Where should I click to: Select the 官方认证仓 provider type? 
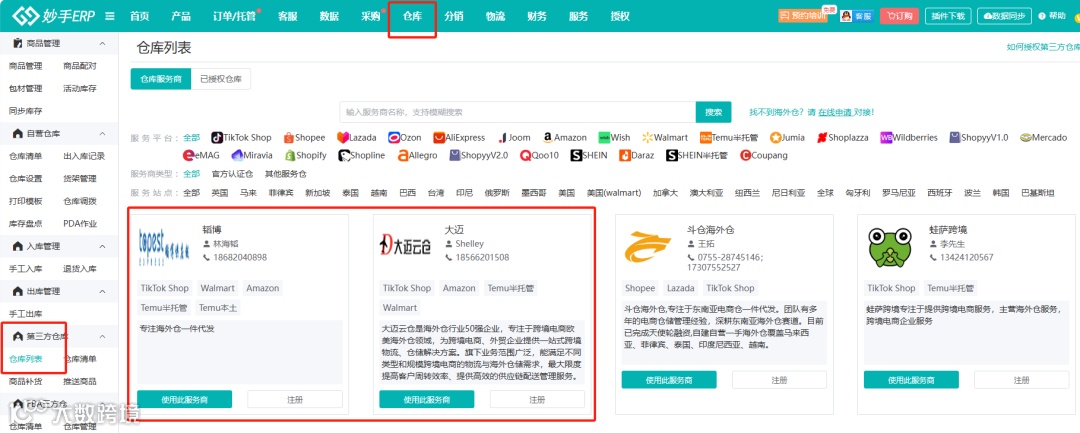[232, 174]
